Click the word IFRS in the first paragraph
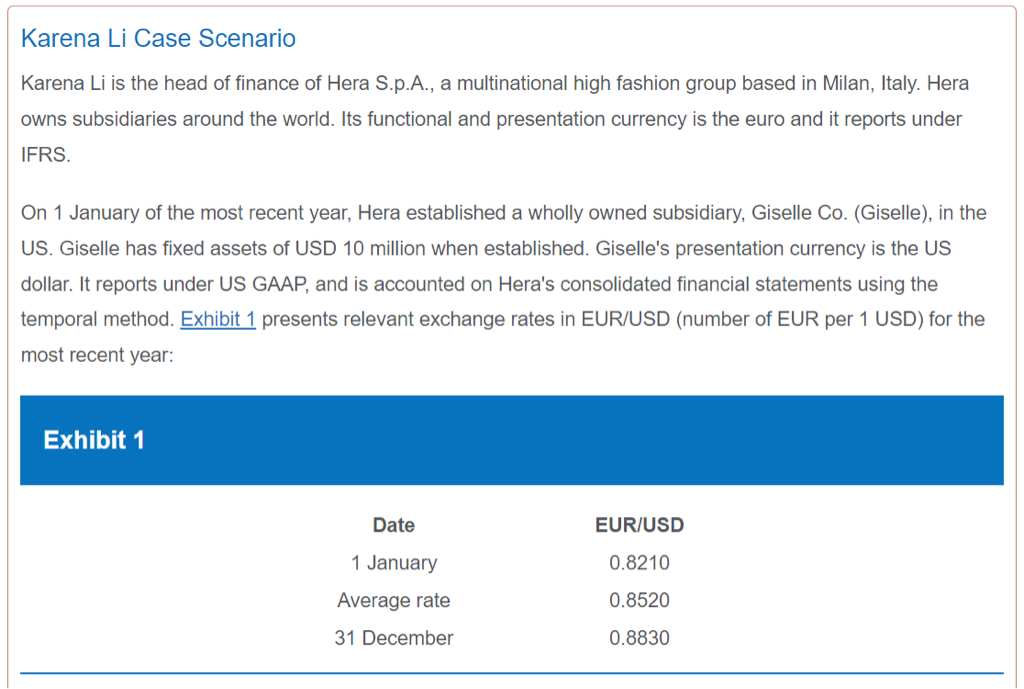This screenshot has height=689, width=1024. coord(46,156)
